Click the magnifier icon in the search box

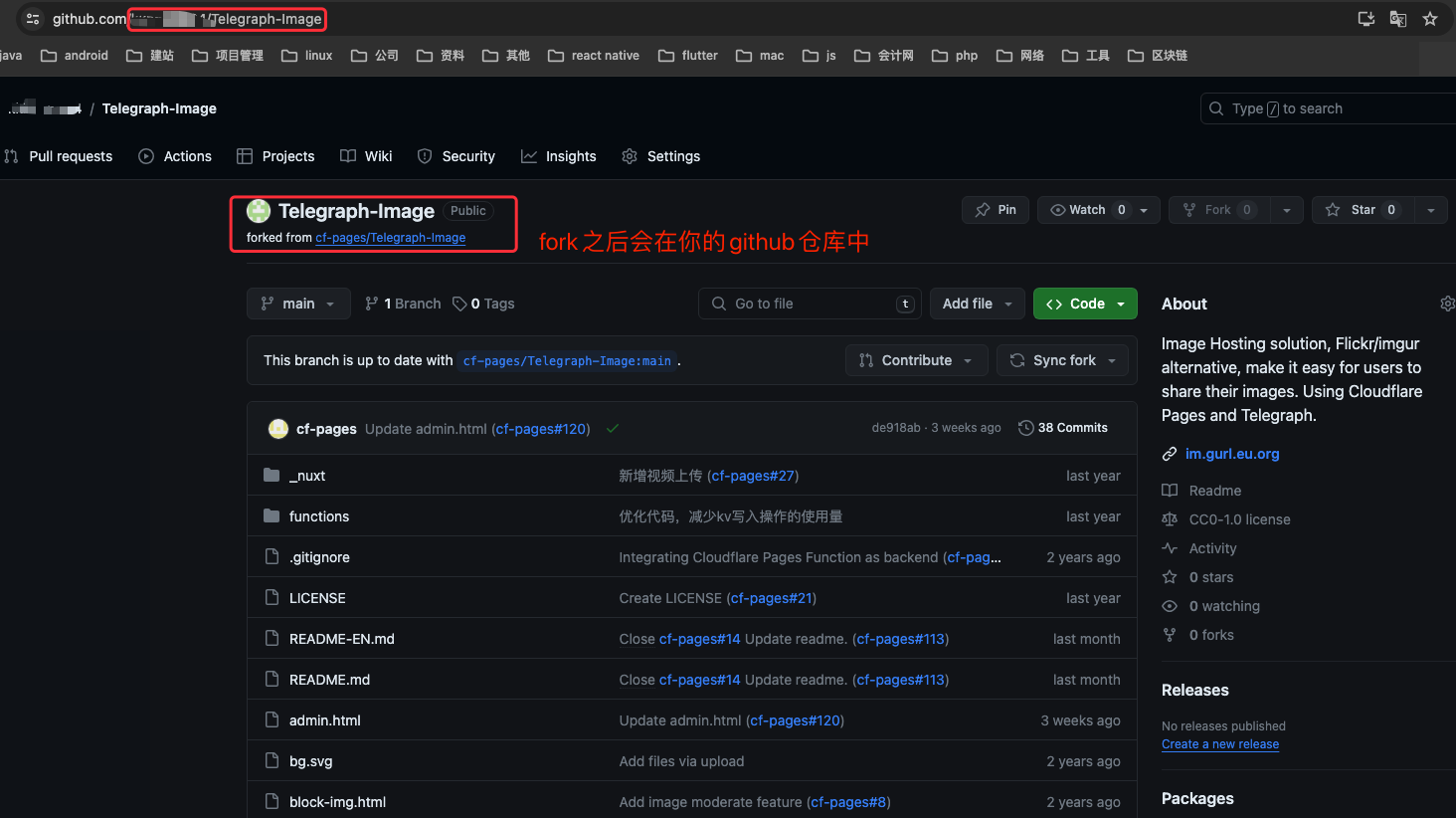point(1216,108)
